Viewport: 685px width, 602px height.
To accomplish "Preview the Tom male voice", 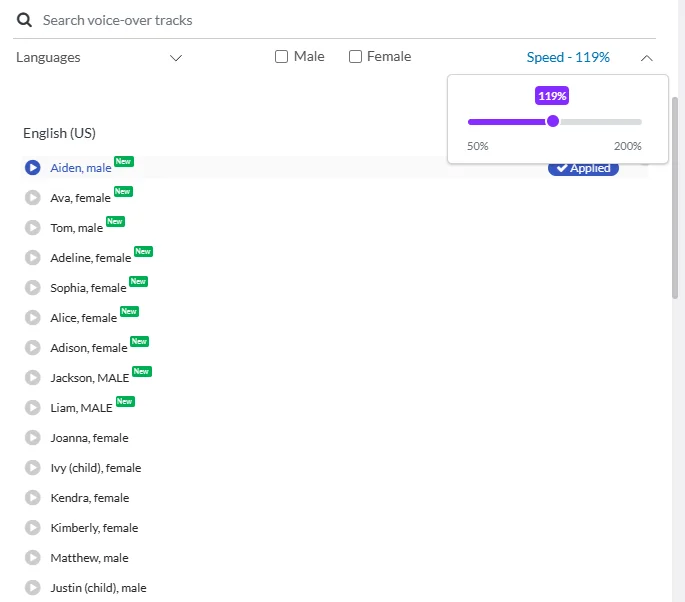I will tap(32, 228).
